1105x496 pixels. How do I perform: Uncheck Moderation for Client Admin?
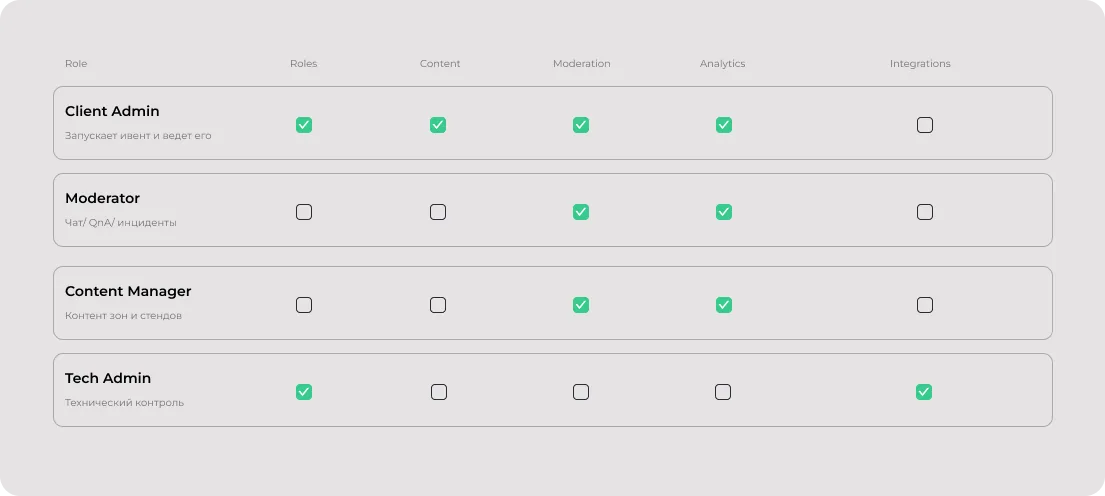click(x=581, y=125)
